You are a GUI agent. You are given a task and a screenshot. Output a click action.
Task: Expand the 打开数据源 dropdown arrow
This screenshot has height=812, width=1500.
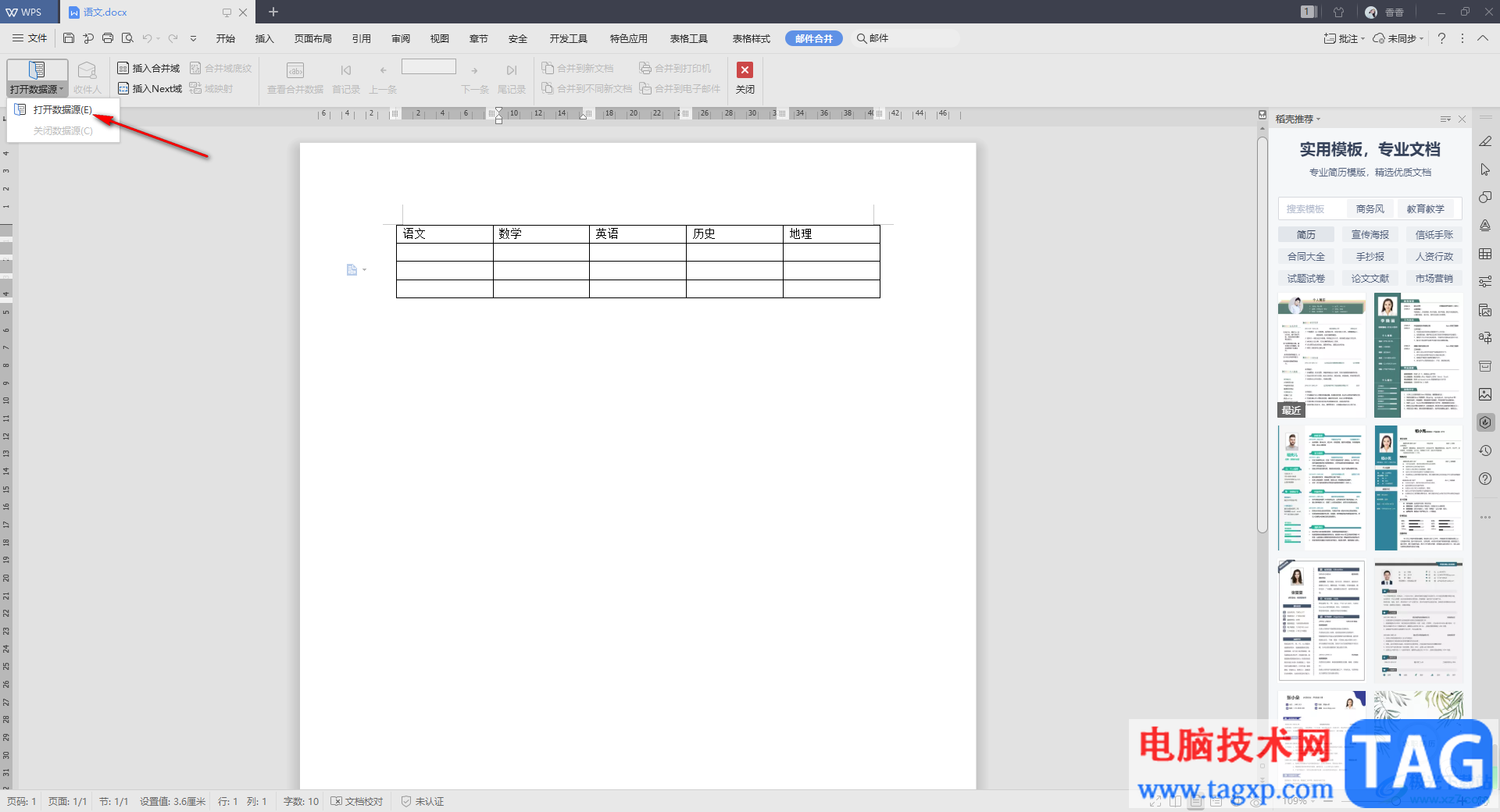coord(62,89)
